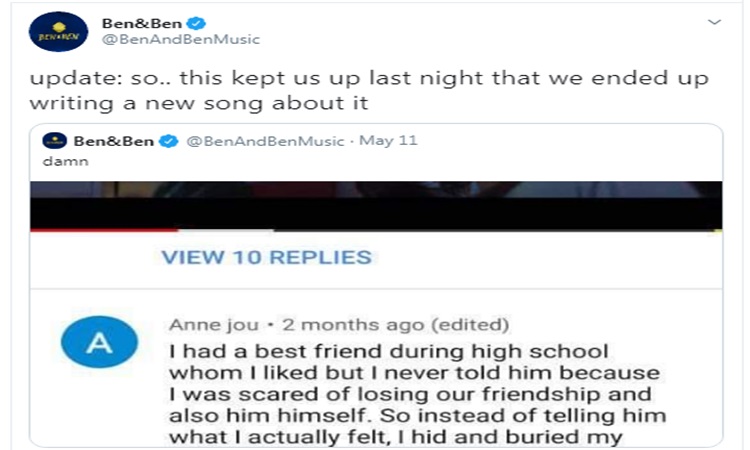Click the verified badge in the quoted tweet
750x450 pixels.
[x=169, y=141]
